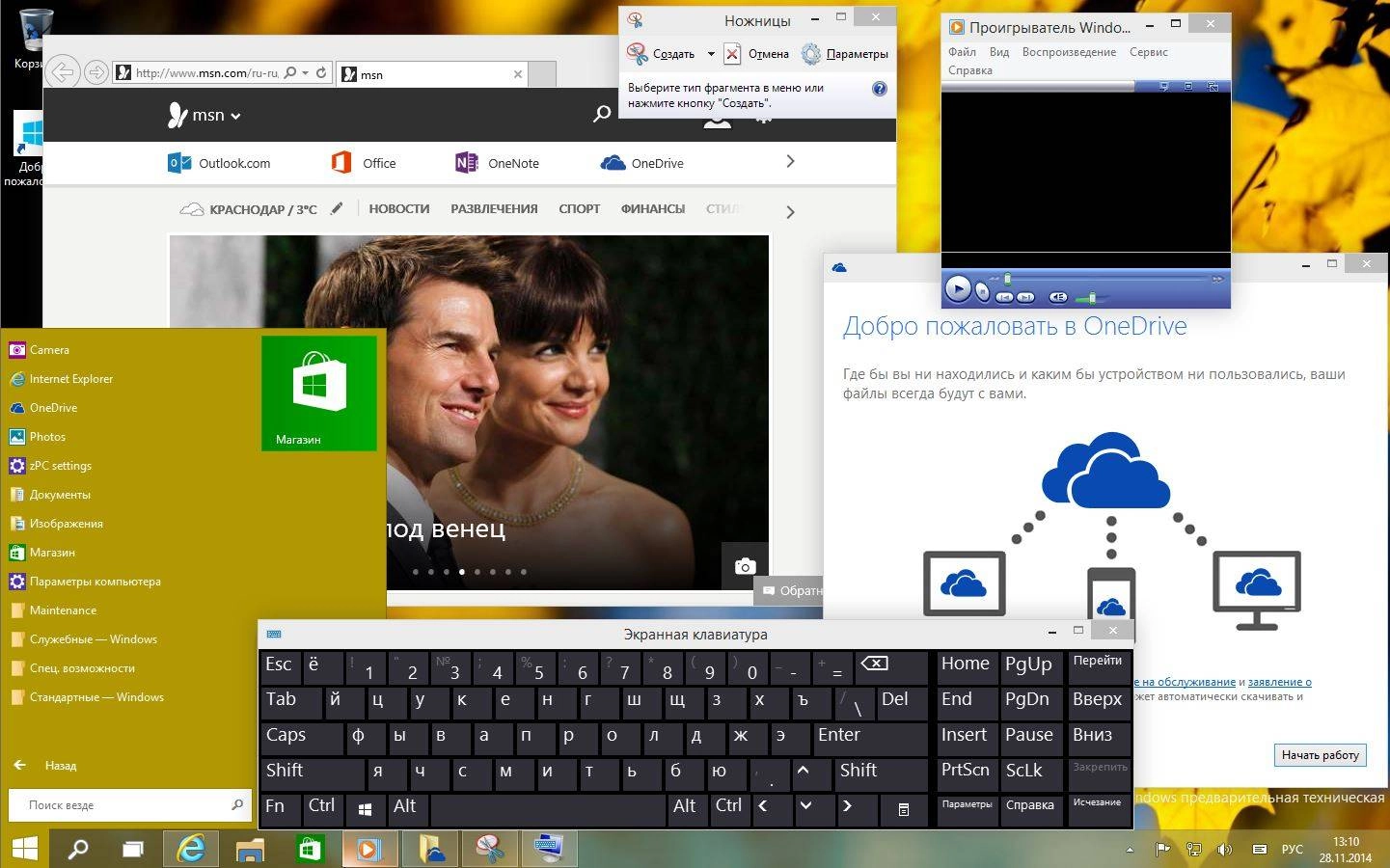Viewport: 1390px width, 868px height.
Task: Open the OneNote link on msn
Action: coord(497,163)
